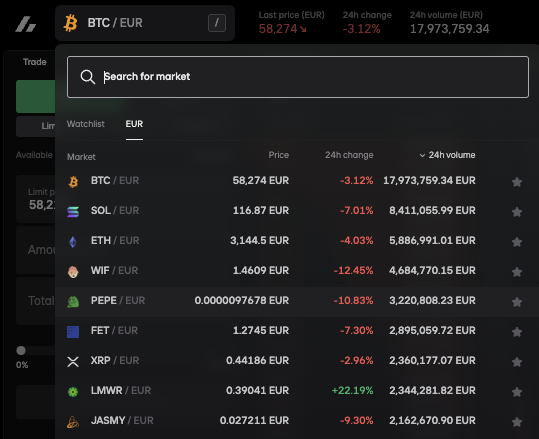The width and height of the screenshot is (539, 439).
Task: Select the FET / EUR market name
Action: [x=114, y=330]
